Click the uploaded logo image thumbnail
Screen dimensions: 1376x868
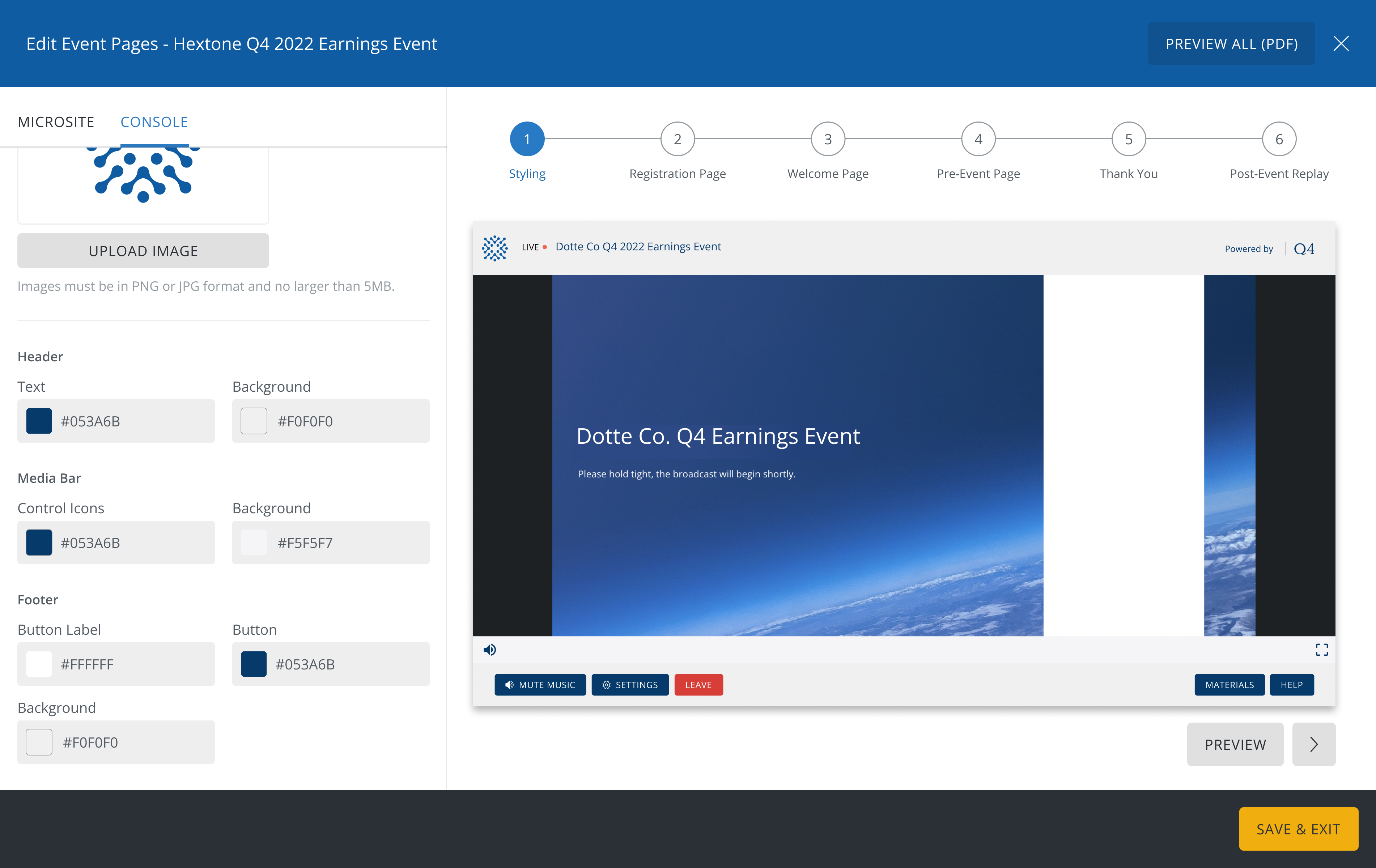pos(143,177)
